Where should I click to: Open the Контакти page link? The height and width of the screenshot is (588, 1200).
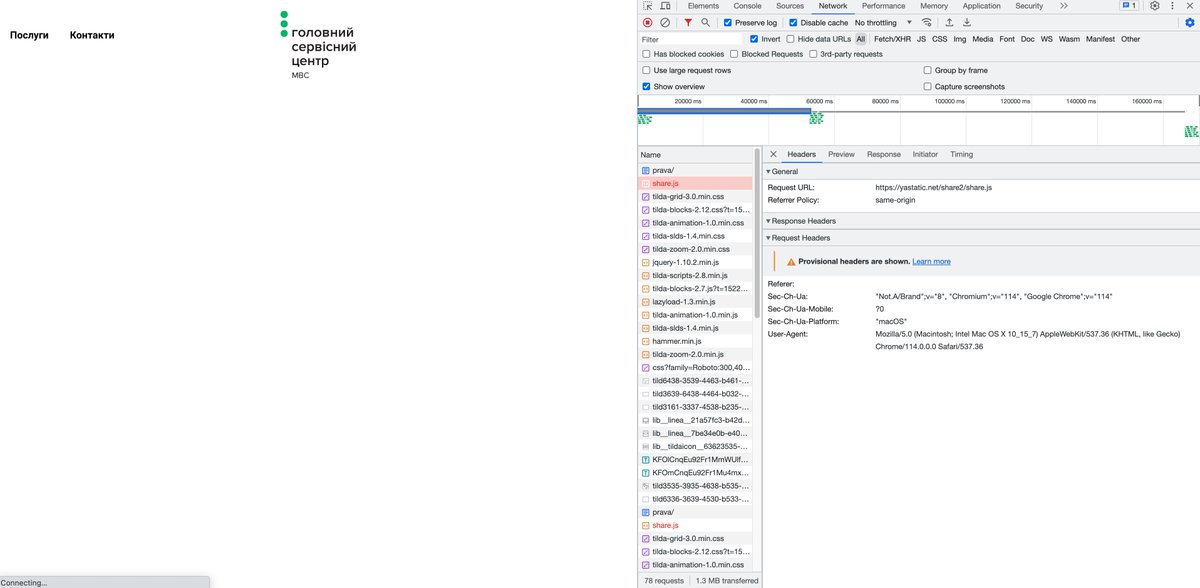coord(92,35)
